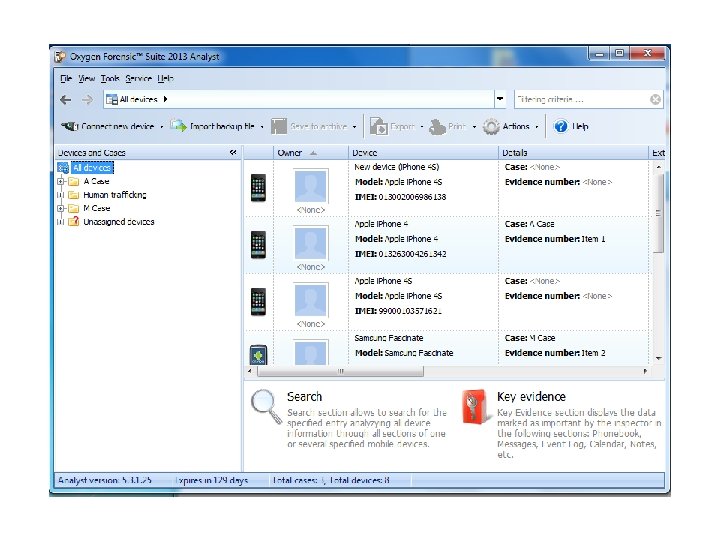This screenshot has height=540, width=720.
Task: Open the Save to archive dropdown arrow
Action: [x=354, y=127]
